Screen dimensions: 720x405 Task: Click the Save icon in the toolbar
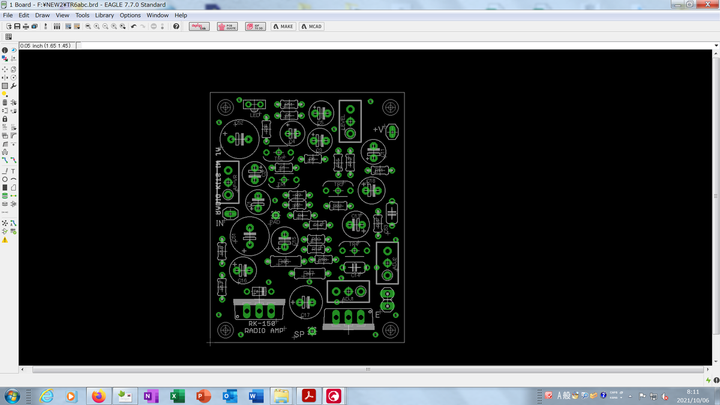[x=15, y=26]
